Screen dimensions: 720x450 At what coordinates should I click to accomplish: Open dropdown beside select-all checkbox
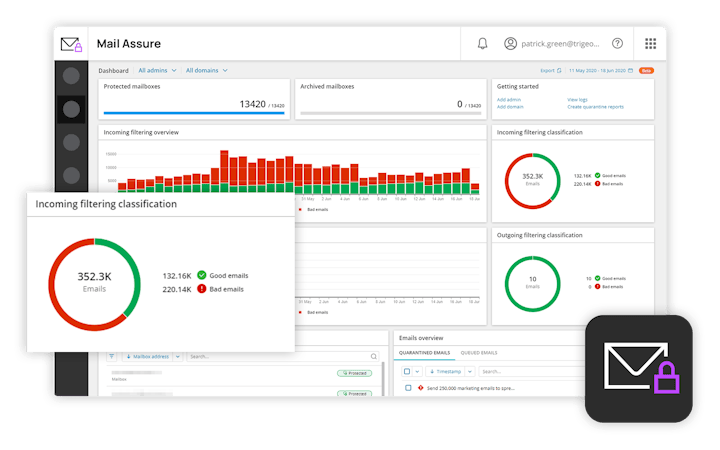click(x=417, y=371)
